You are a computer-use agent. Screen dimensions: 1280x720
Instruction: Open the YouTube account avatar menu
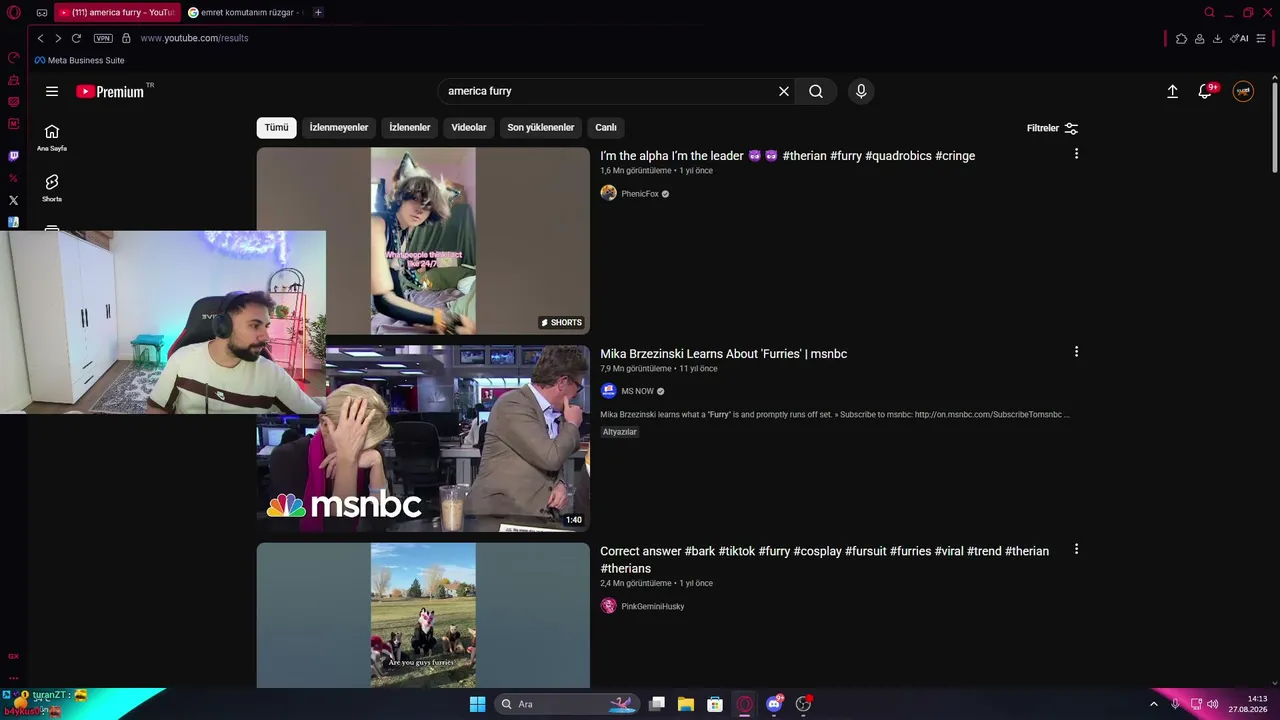(x=1243, y=91)
